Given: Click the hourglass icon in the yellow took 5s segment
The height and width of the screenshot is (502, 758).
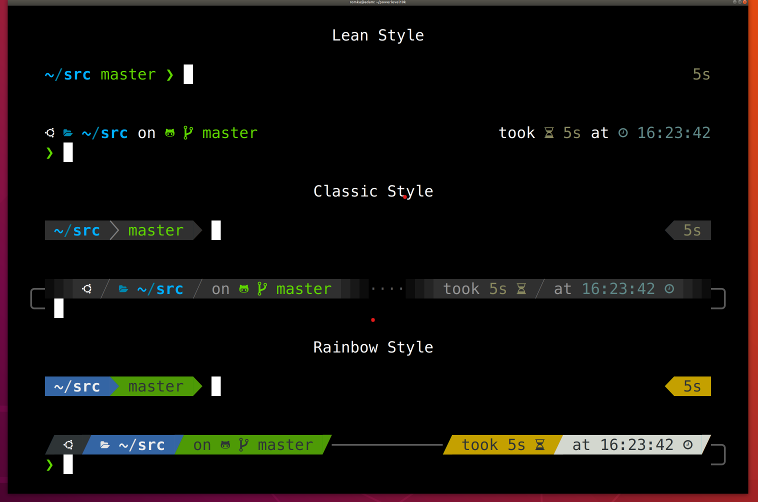Looking at the screenshot, I should coord(540,444).
